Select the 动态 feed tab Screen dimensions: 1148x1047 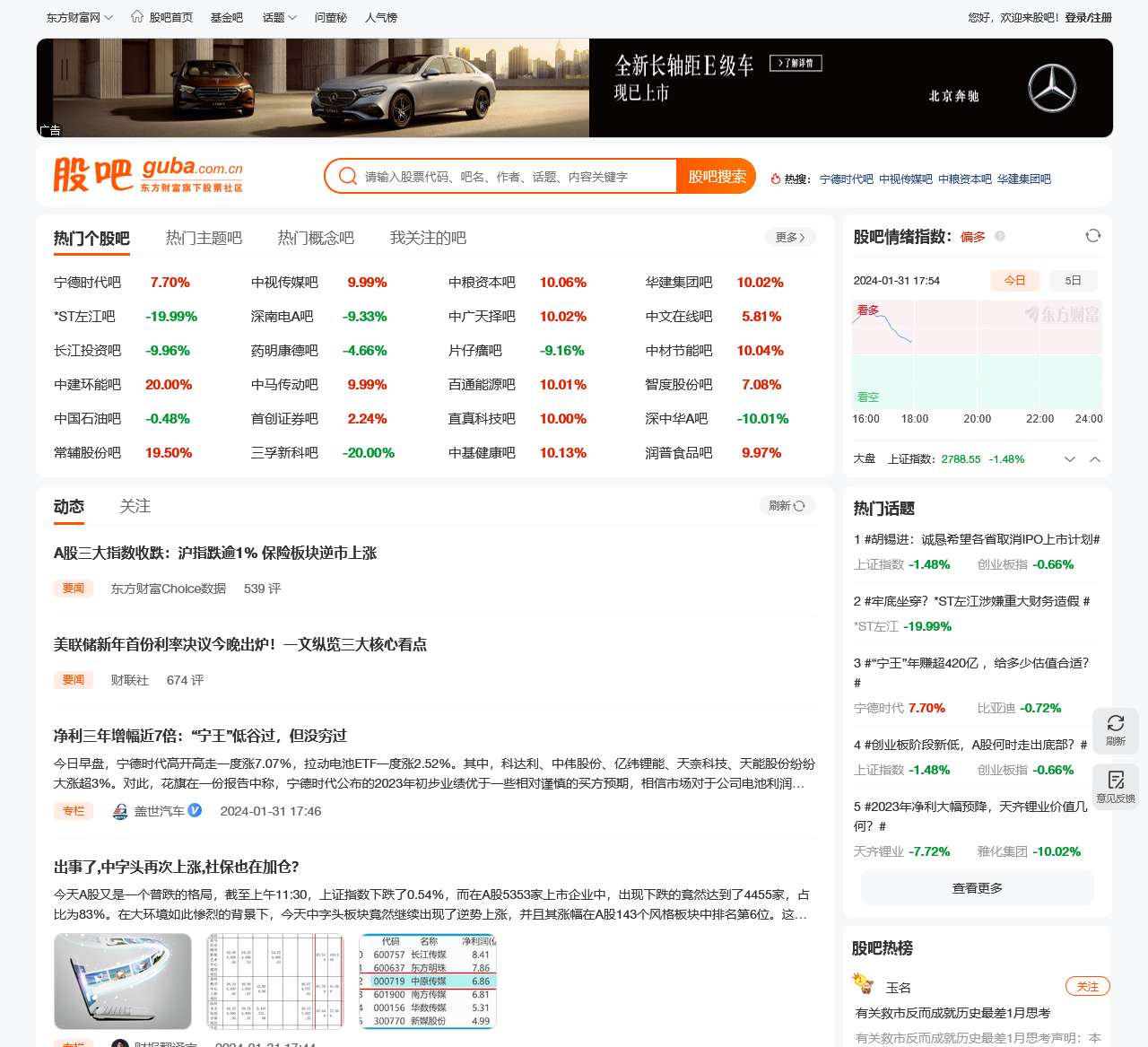[69, 506]
